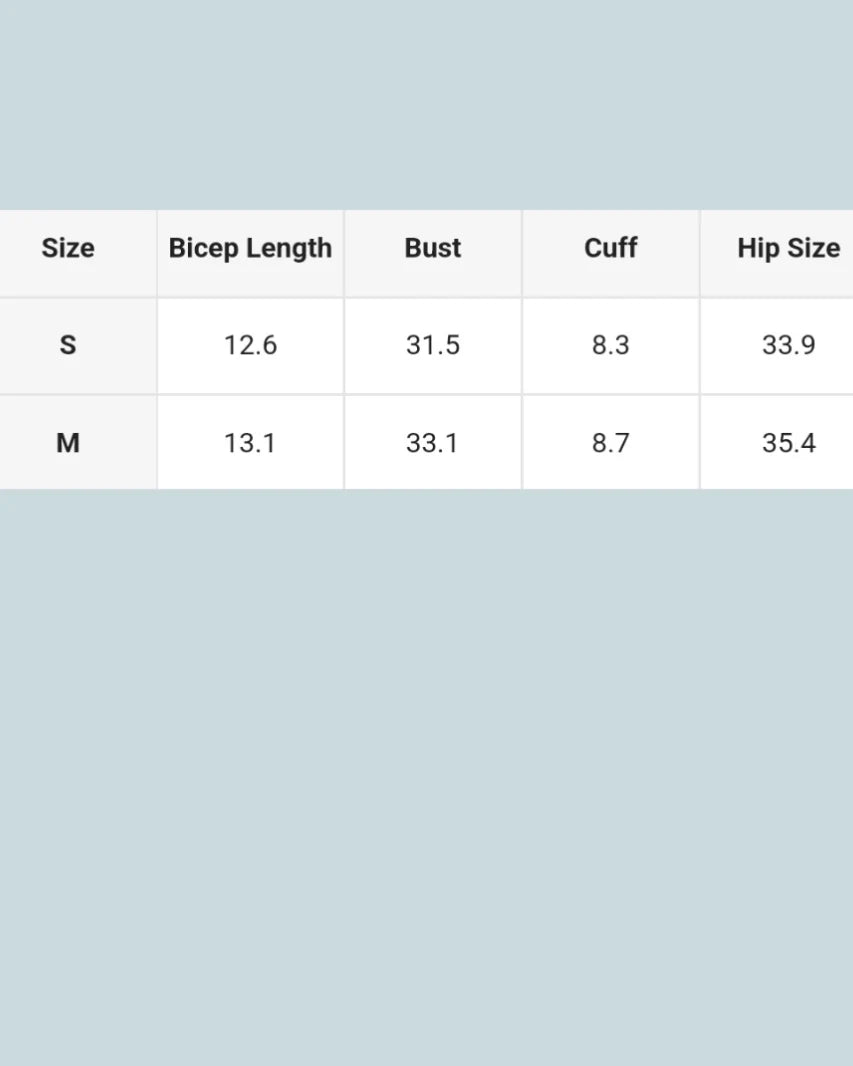Screen dimensions: 853x1066
Task: Select the 8.3 cuff value
Action: pyautogui.click(x=610, y=345)
